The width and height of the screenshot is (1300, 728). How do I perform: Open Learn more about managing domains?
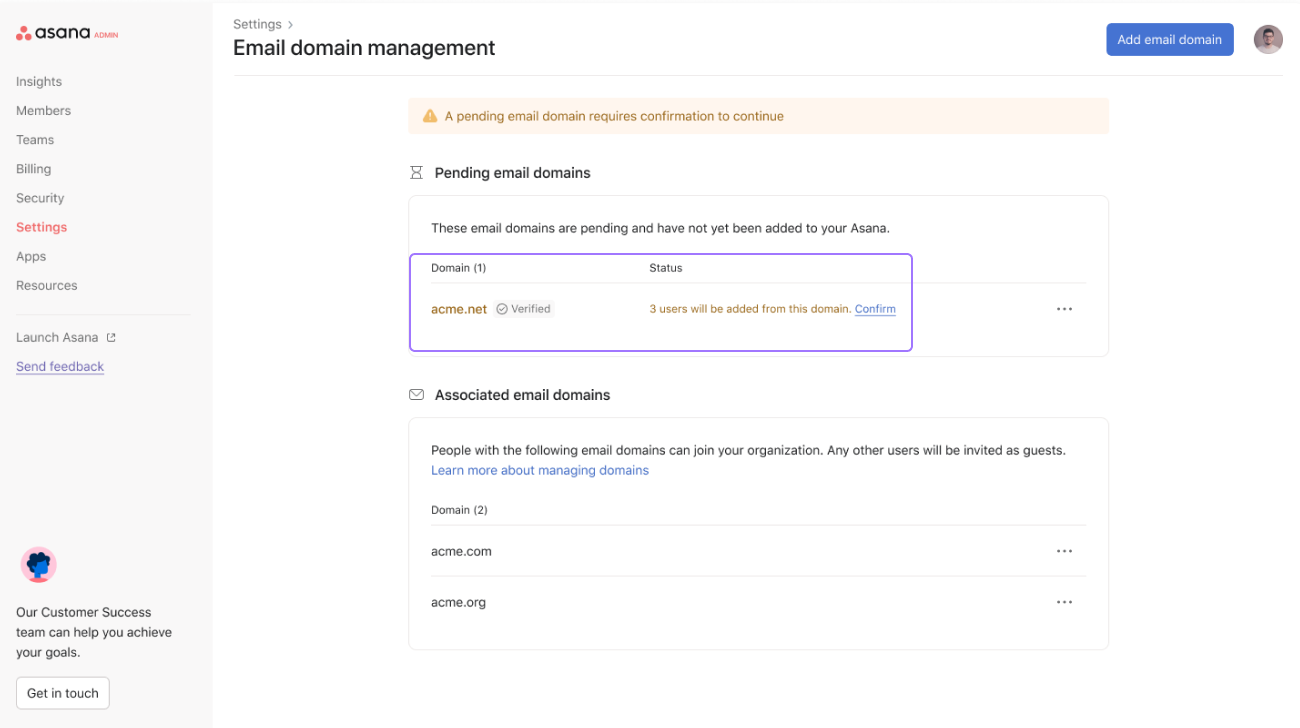coord(539,470)
